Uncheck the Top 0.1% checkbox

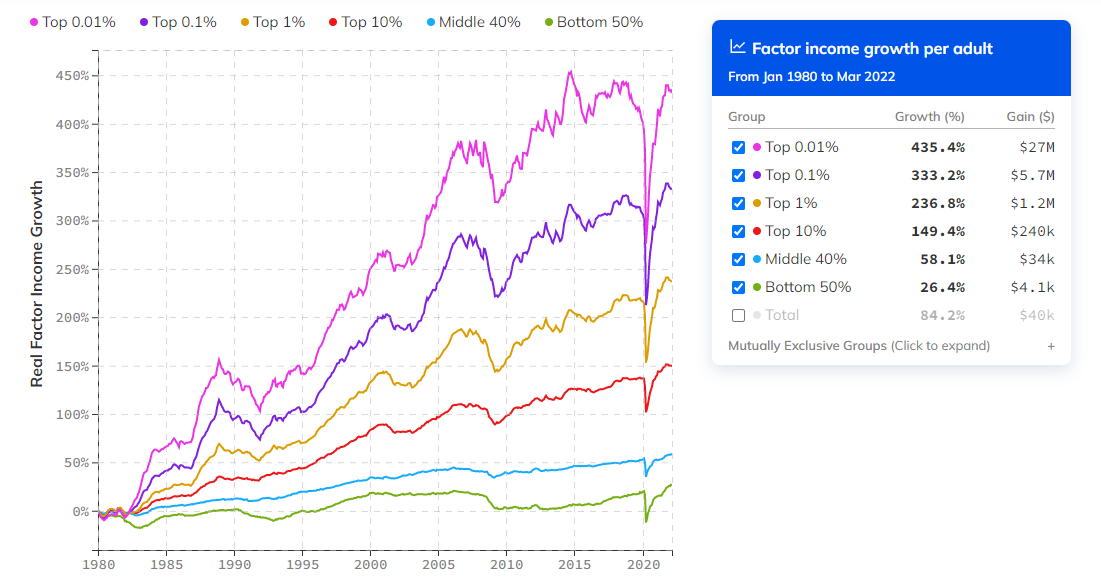click(x=739, y=175)
